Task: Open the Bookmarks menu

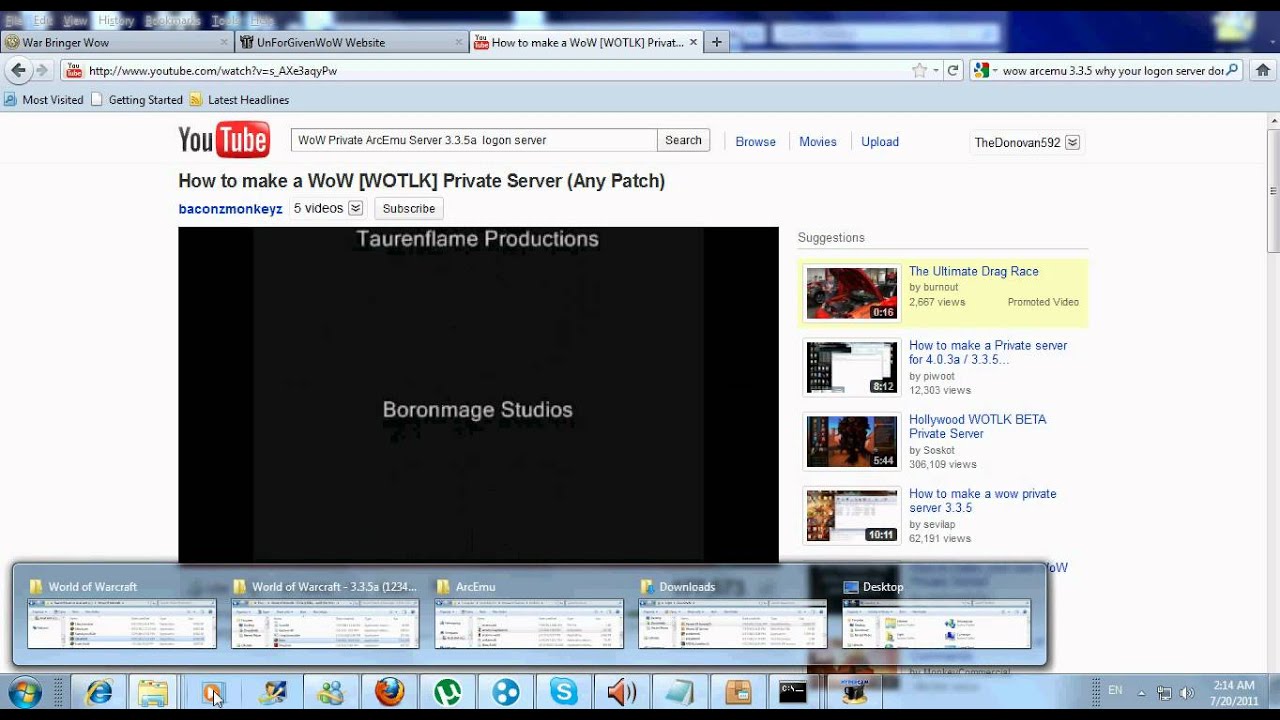Action: coord(172,20)
